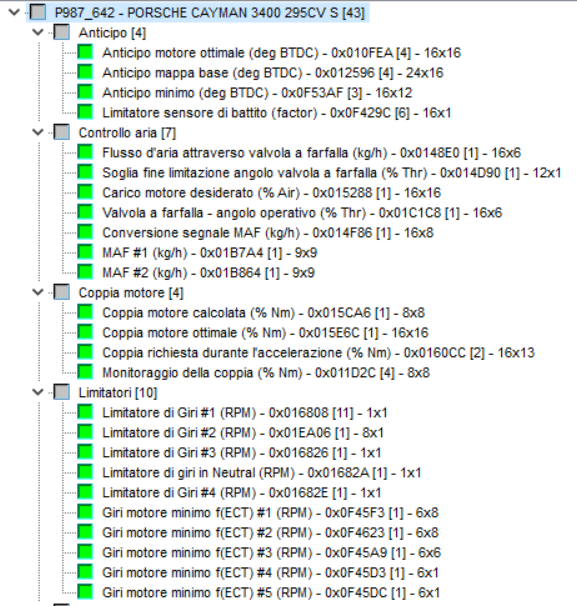Open Coppia richiesta durante l'accelerazione map
The height and width of the screenshot is (606, 577).
click(x=318, y=352)
